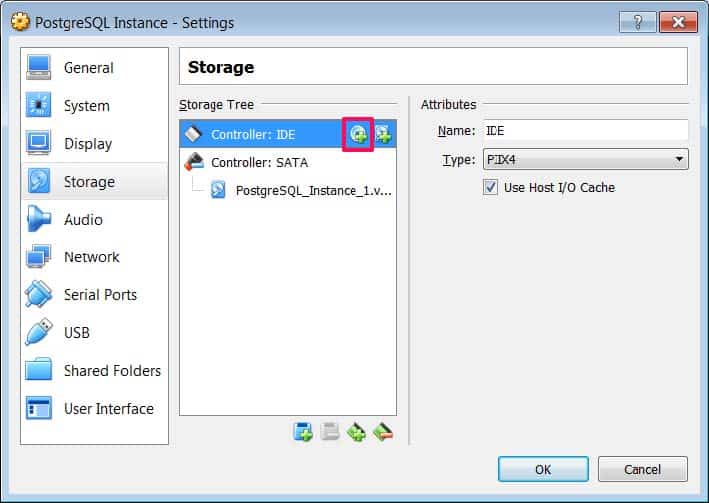709x503 pixels.
Task: Click the gear icon in title bar
Action: pyautogui.click(x=20, y=22)
